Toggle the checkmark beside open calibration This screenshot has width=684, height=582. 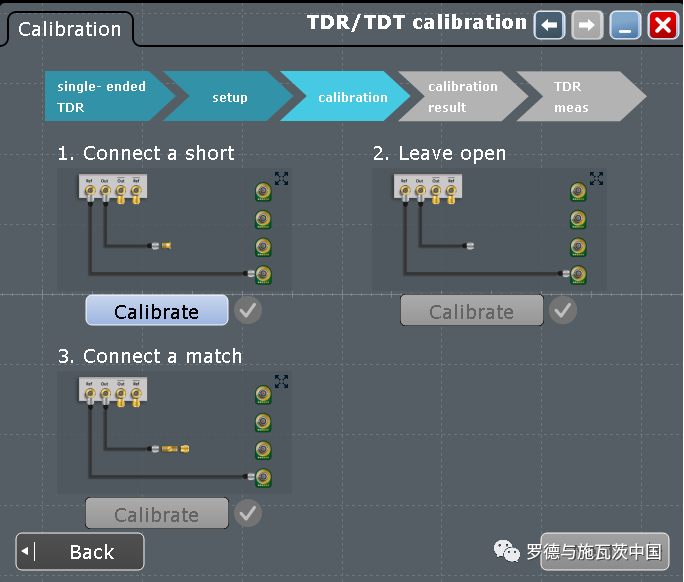point(563,311)
